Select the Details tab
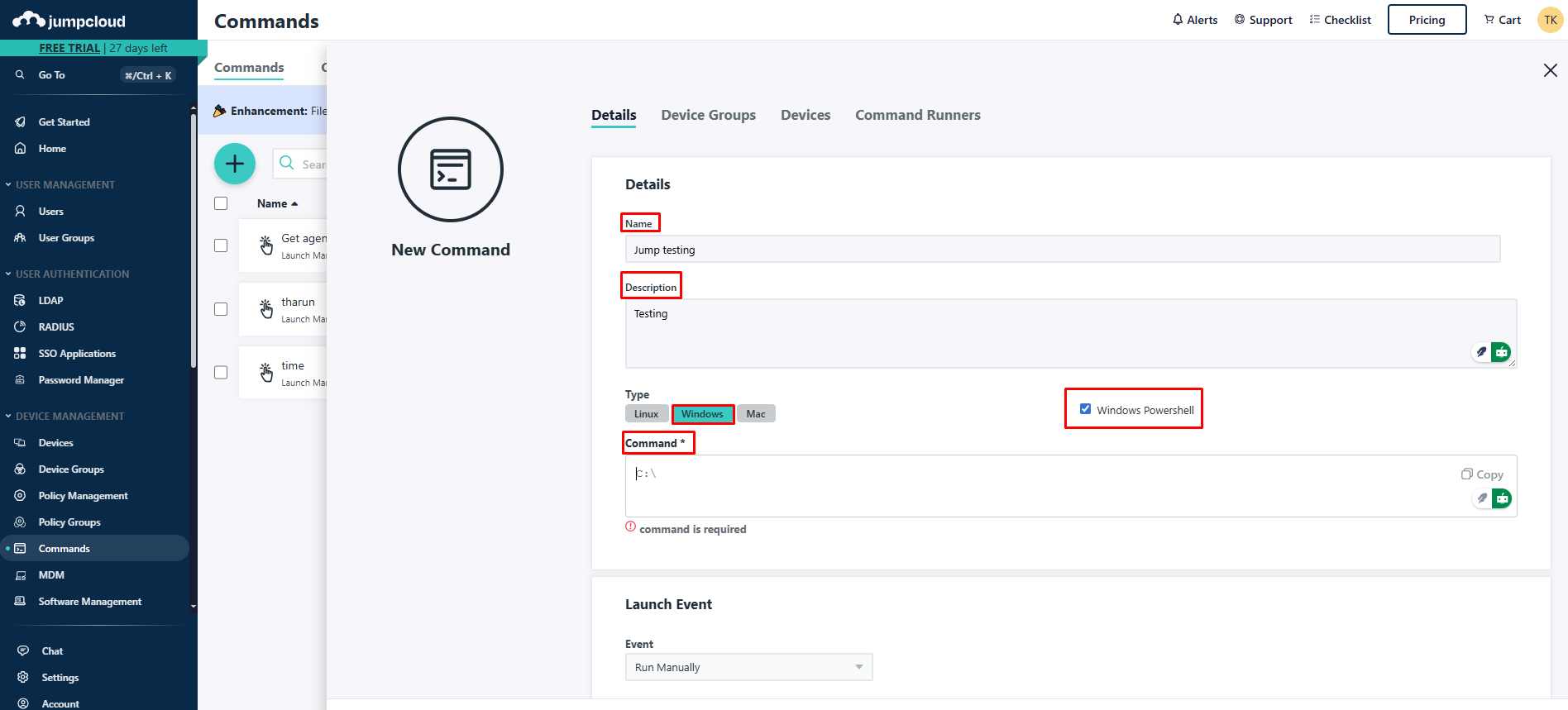Viewport: 1568px width, 710px height. [614, 115]
